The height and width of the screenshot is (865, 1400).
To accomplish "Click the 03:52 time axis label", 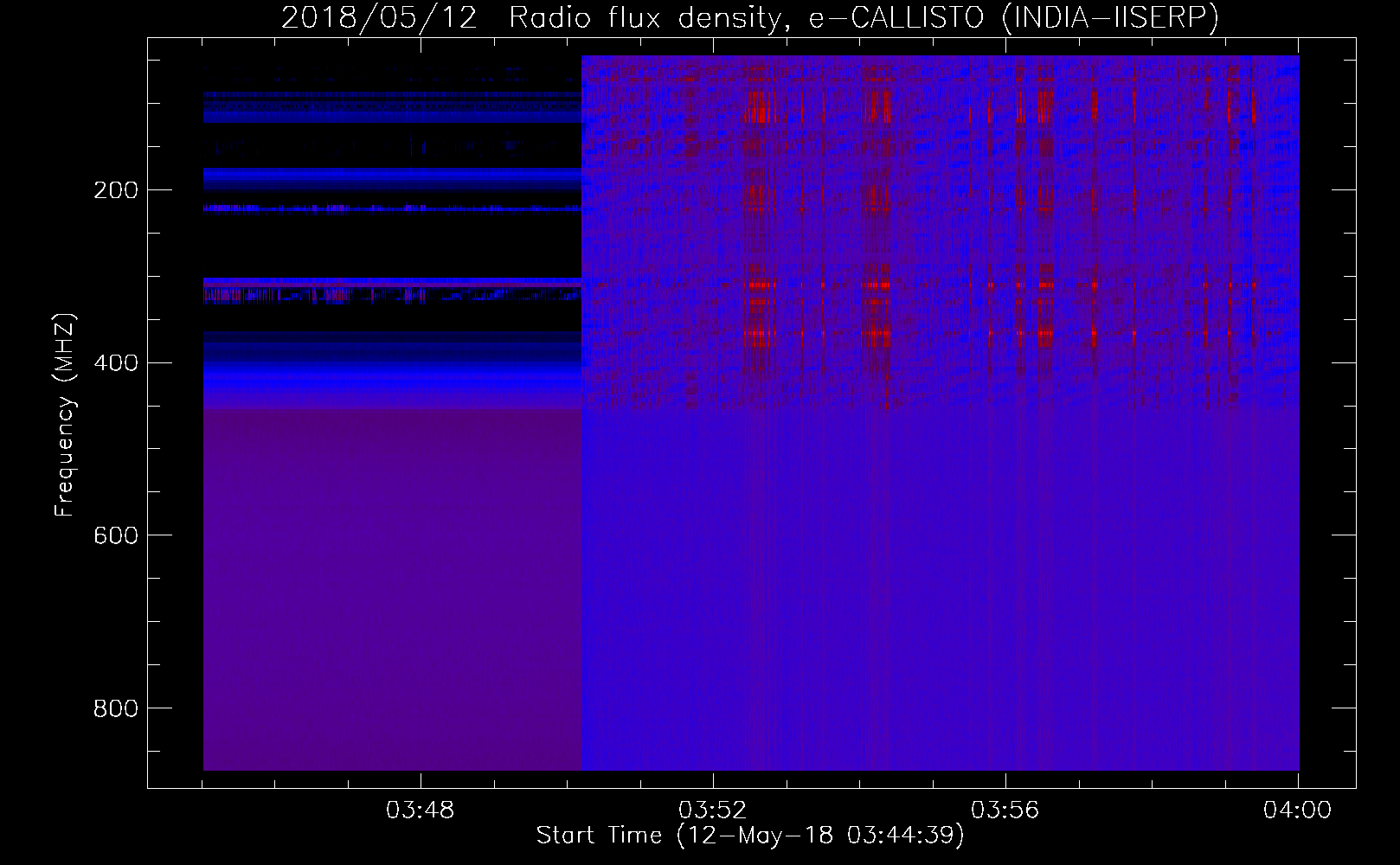I will pyautogui.click(x=712, y=811).
